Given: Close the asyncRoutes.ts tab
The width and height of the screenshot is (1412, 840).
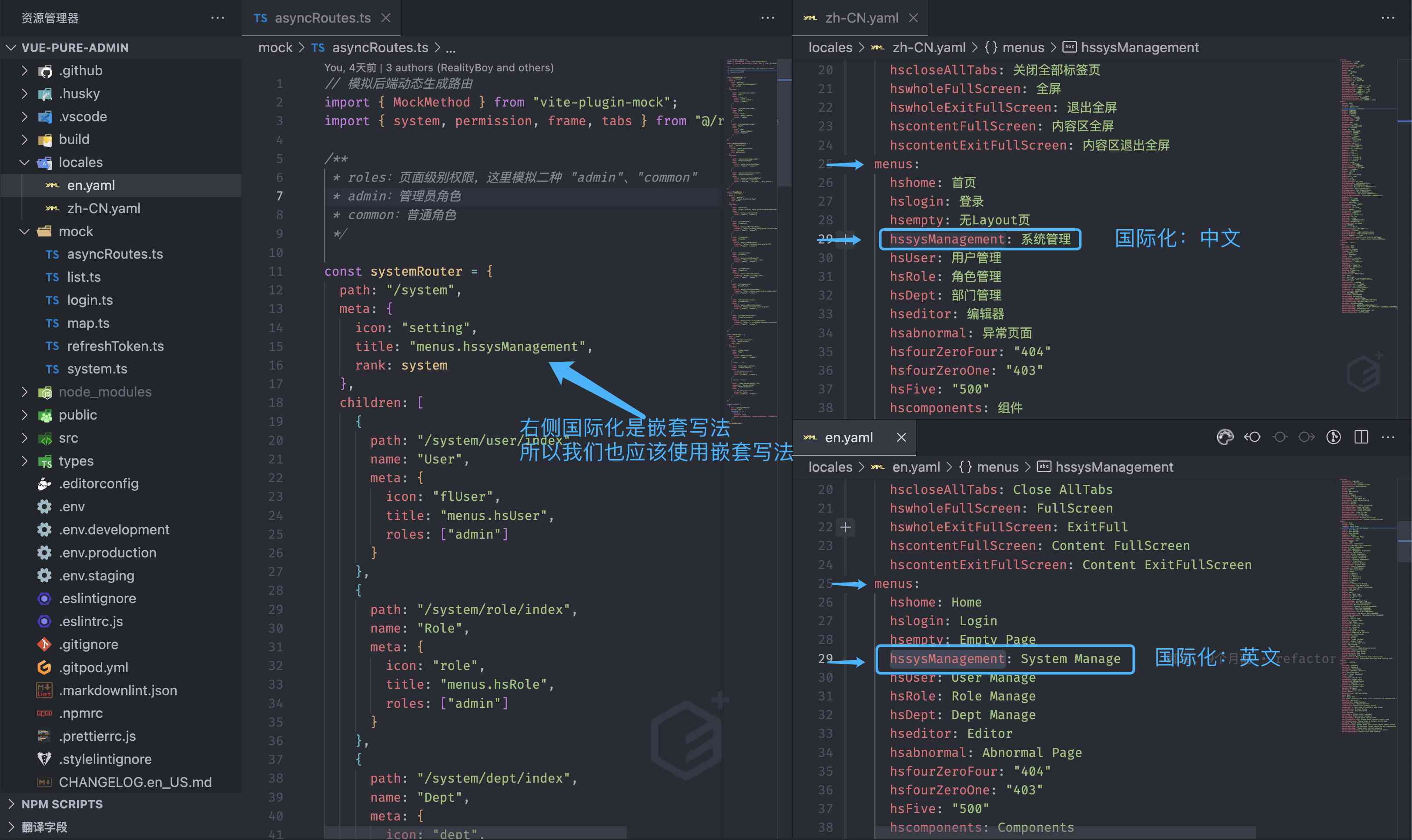Looking at the screenshot, I should (385, 18).
